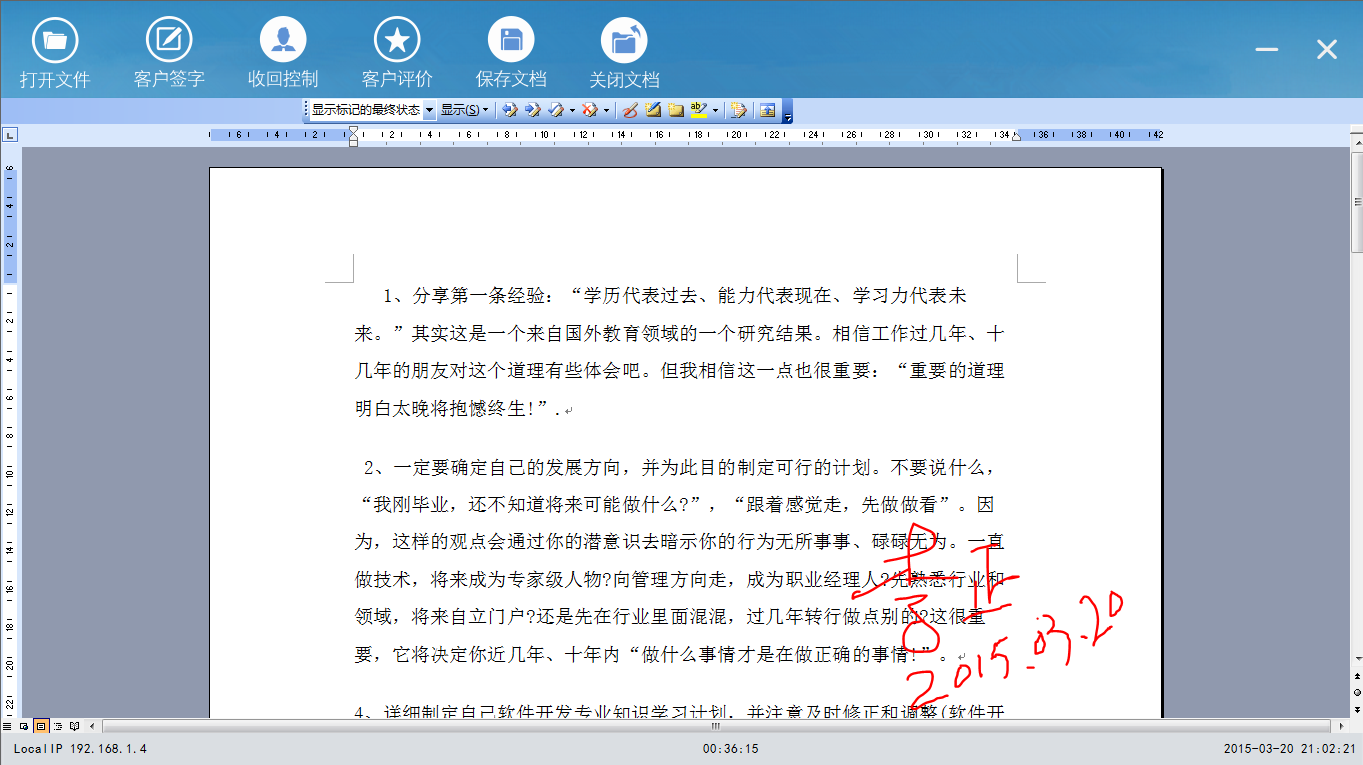1363x765 pixels.
Task: Switch to web layout view
Action: coord(24,726)
